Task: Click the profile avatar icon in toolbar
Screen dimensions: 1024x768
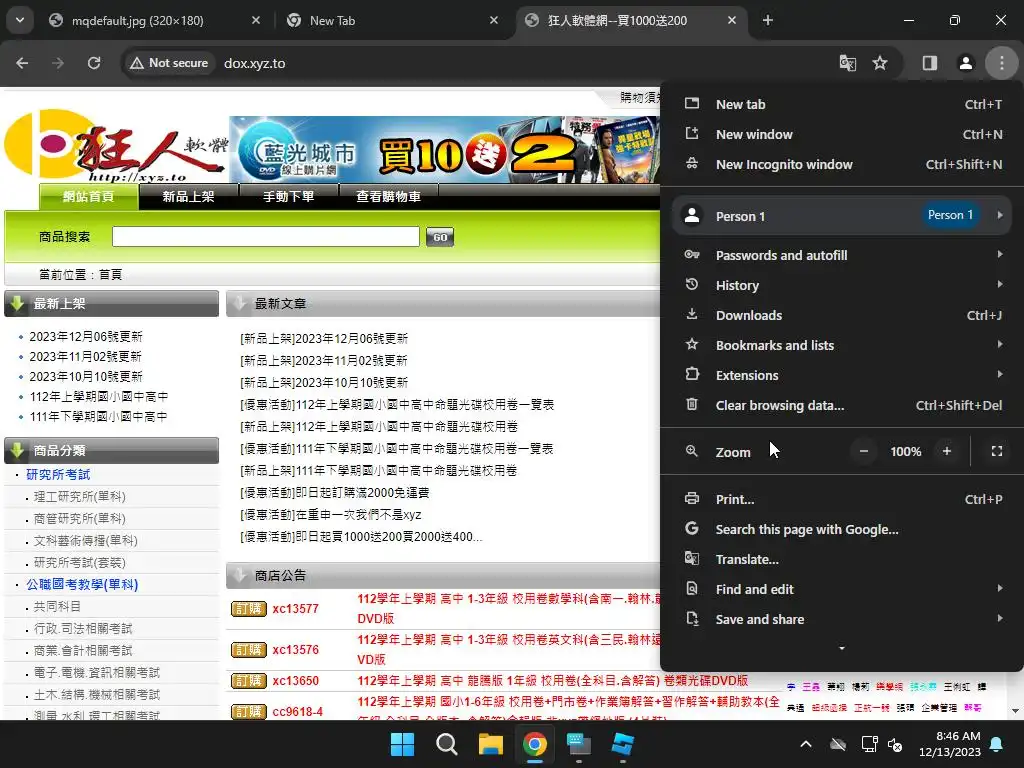Action: tap(965, 63)
